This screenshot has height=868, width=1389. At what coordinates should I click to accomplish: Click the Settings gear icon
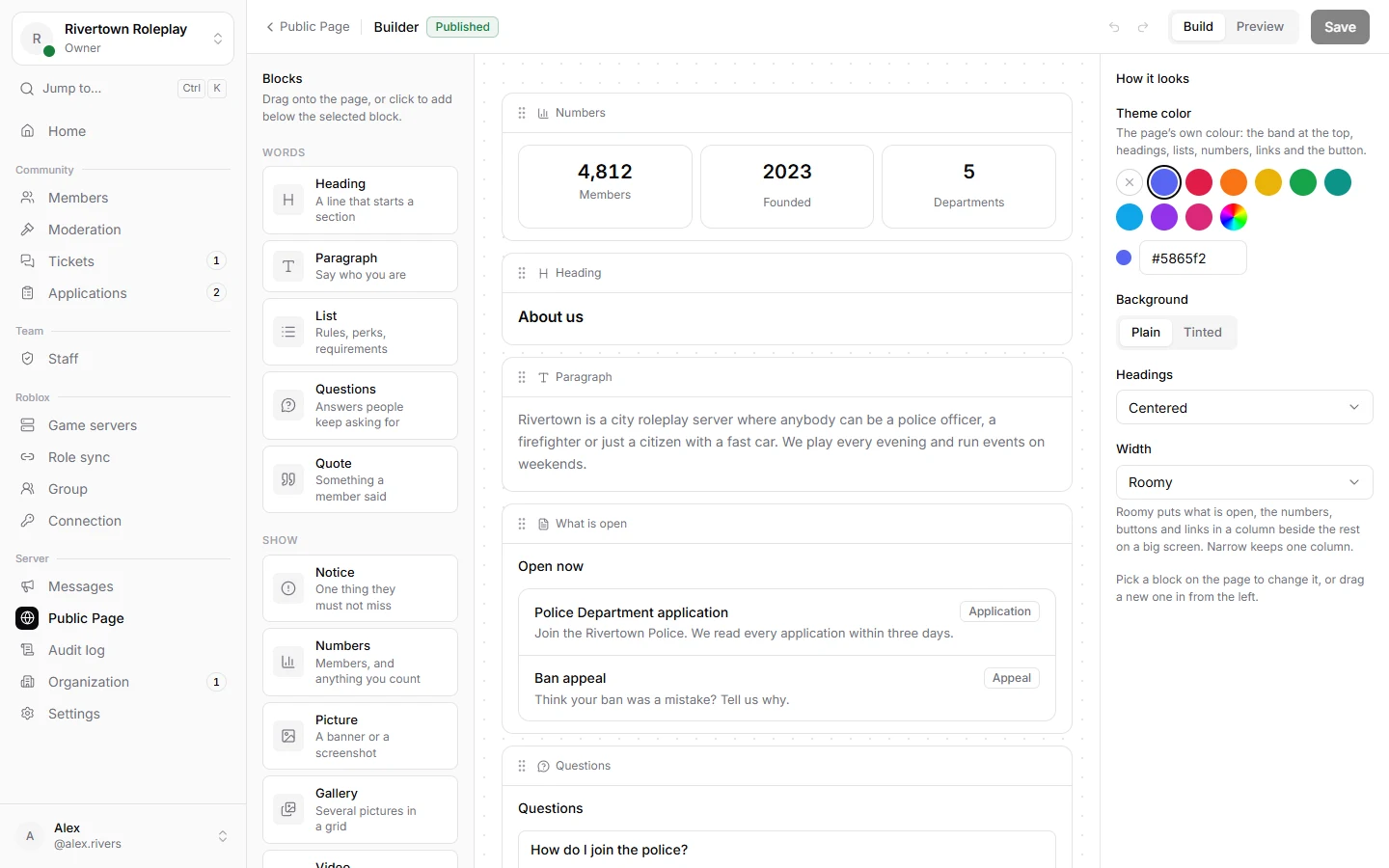(x=28, y=714)
